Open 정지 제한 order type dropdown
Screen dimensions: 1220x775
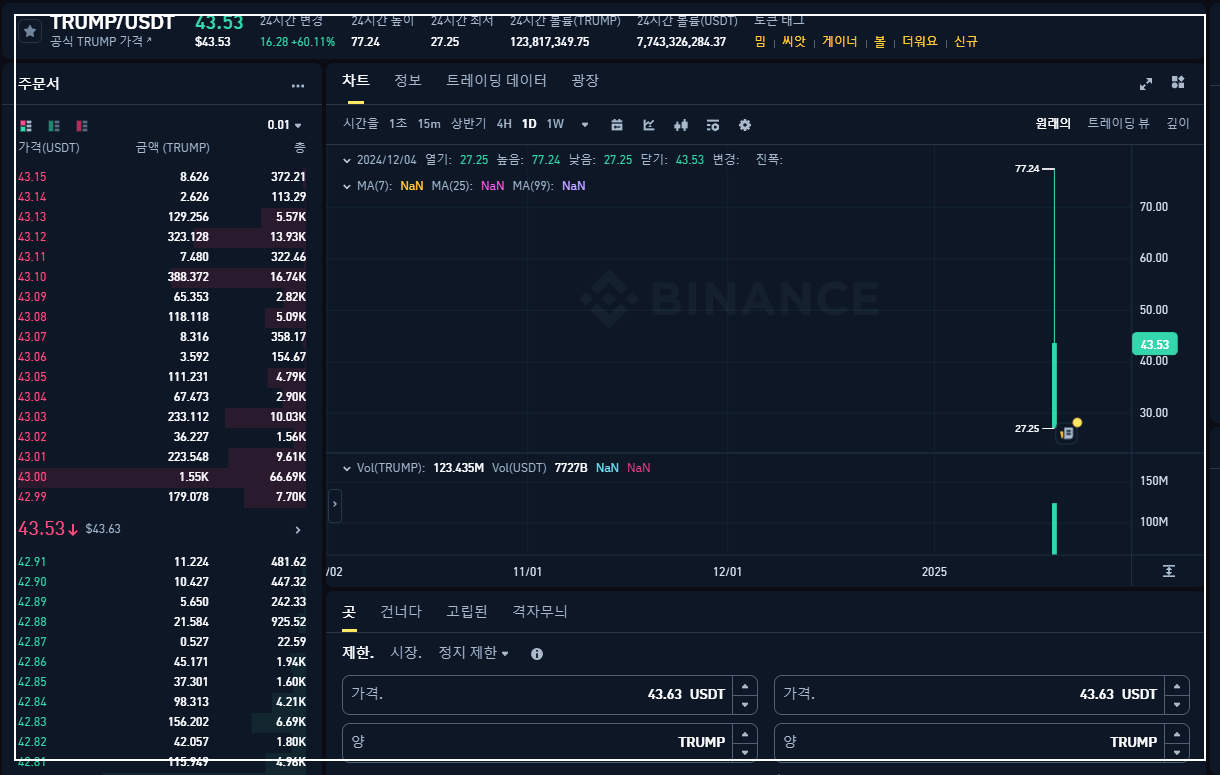(x=474, y=653)
